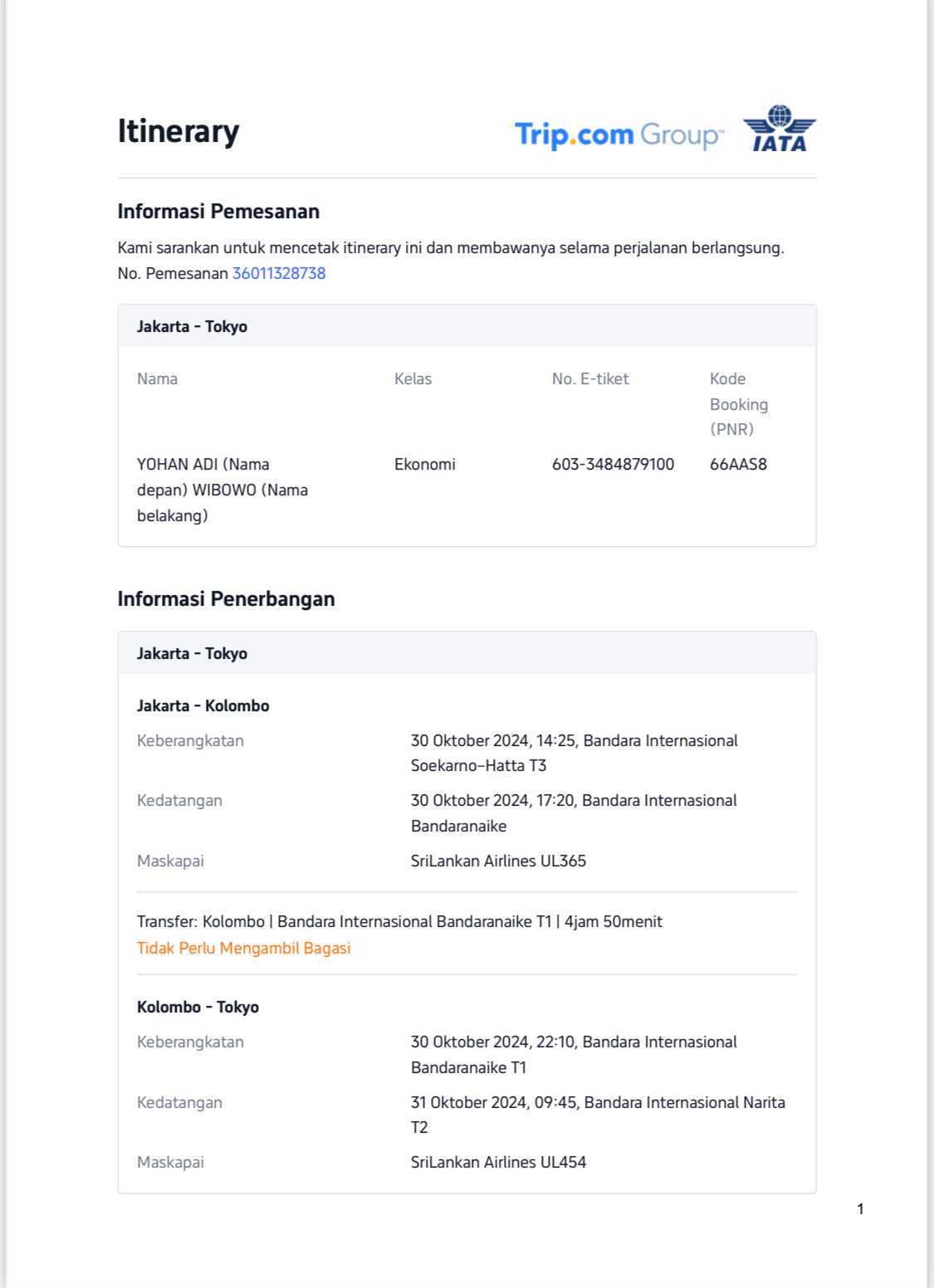Click the PNR code 66AAS8

pos(738,464)
